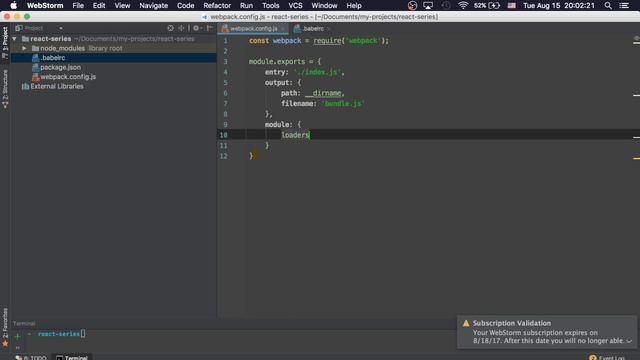Open the Notification Center list icon
The width and height of the screenshot is (640, 360).
click(x=624, y=5)
